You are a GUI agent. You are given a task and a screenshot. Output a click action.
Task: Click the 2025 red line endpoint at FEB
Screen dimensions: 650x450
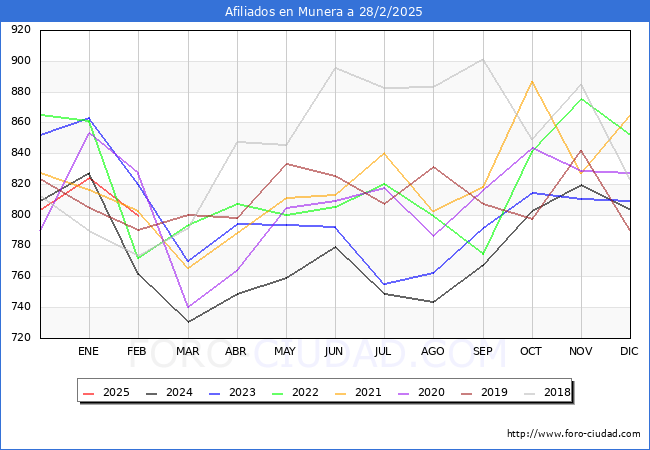point(138,215)
